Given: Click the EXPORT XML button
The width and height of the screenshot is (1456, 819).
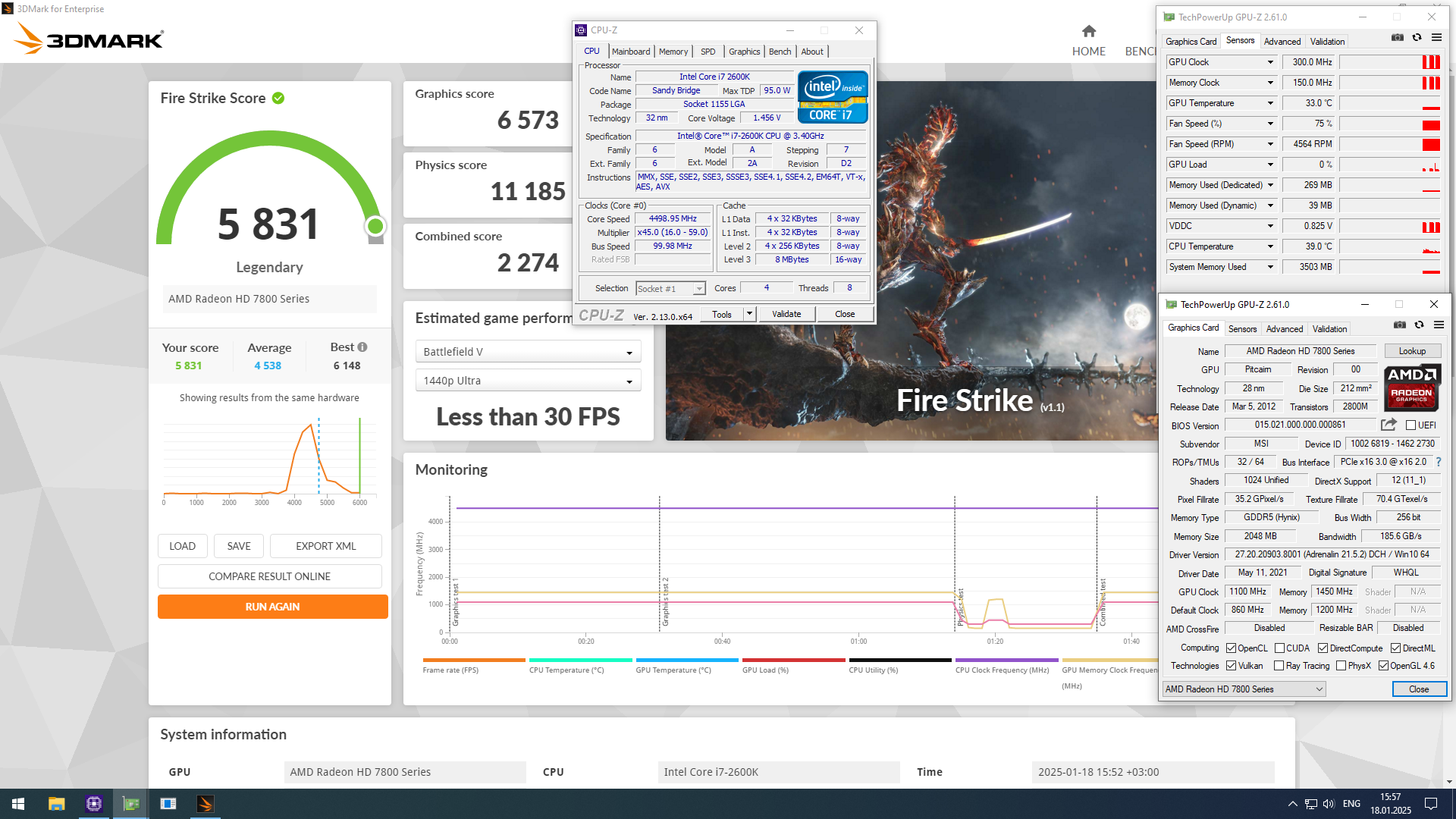Looking at the screenshot, I should [x=325, y=546].
